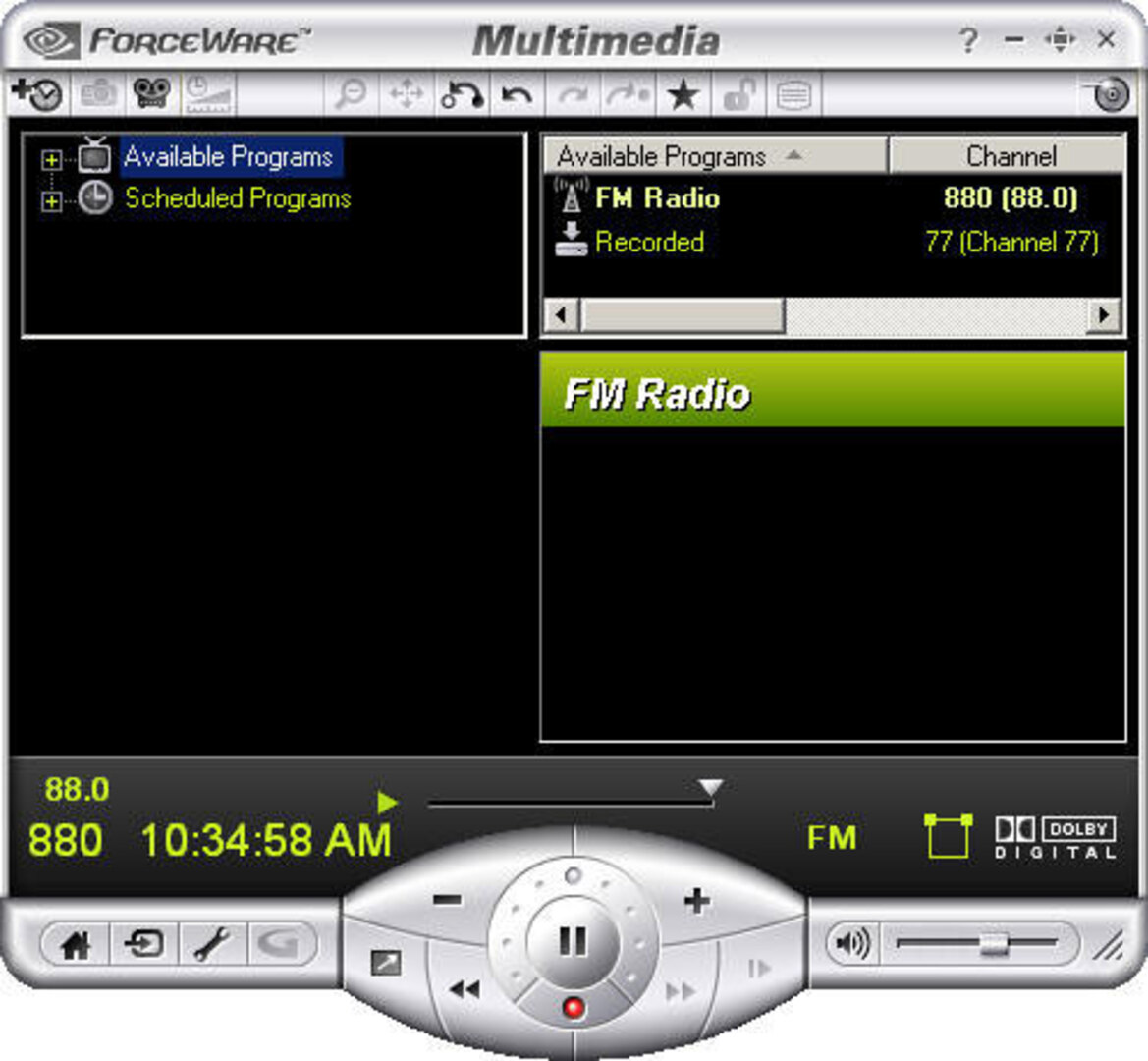Click the video camera record icon

151,93
